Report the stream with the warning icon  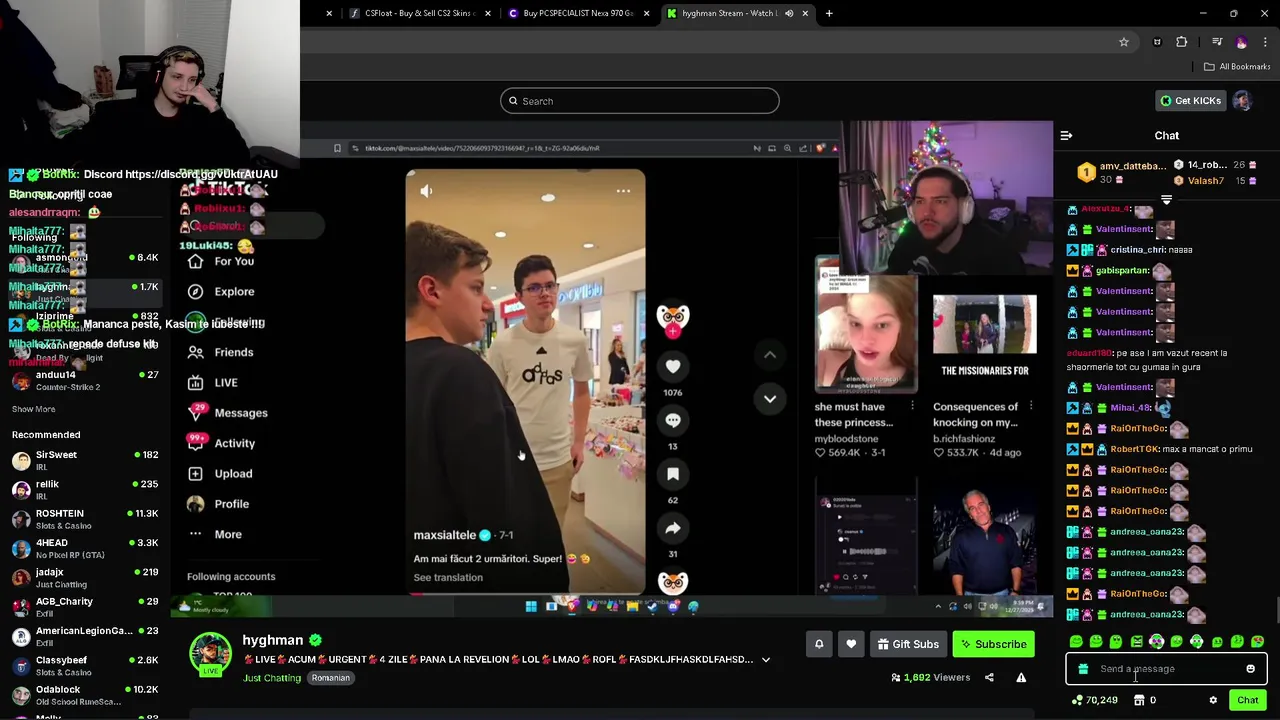(x=1021, y=677)
